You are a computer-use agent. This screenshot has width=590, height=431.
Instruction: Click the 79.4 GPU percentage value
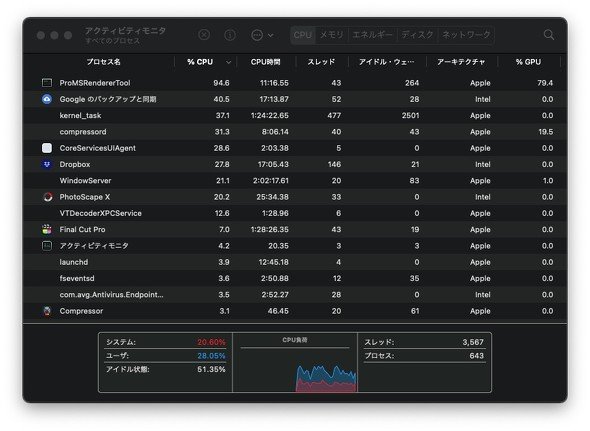[545, 83]
